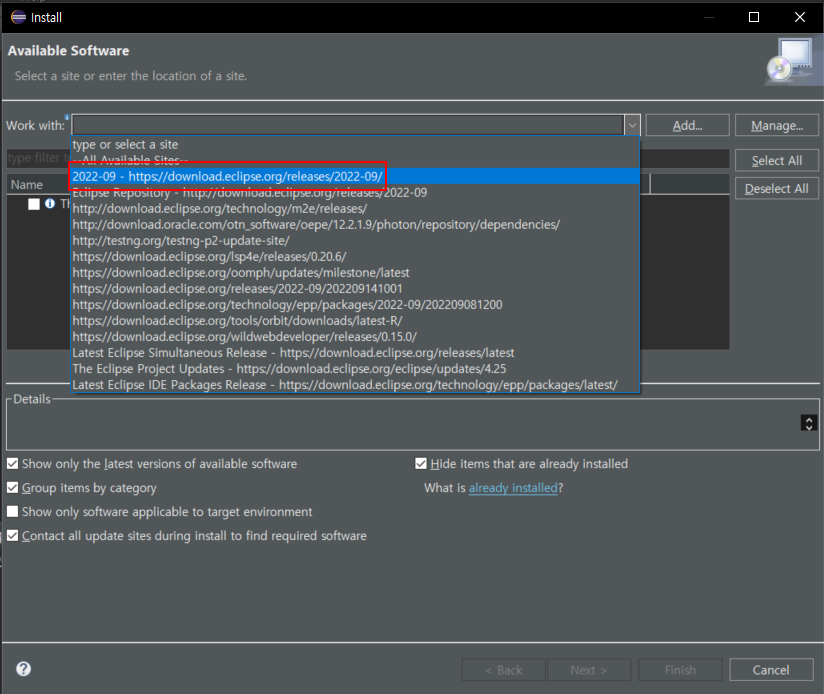Click the help question mark icon
The image size is (824, 694).
24,669
